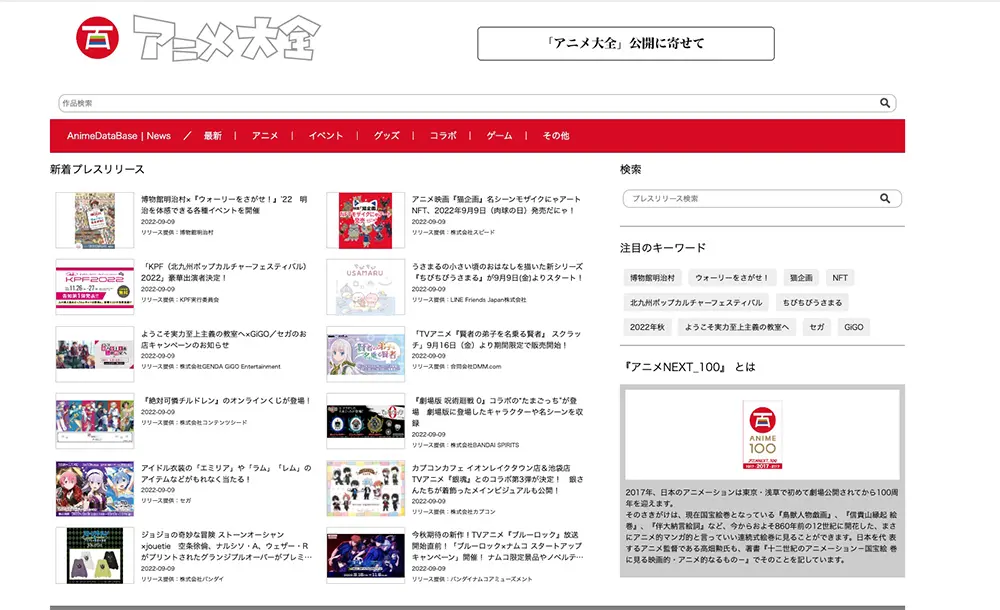The image size is (1000, 610).
Task: Click the アニメ大全 title logo
Action: [x=226, y=38]
